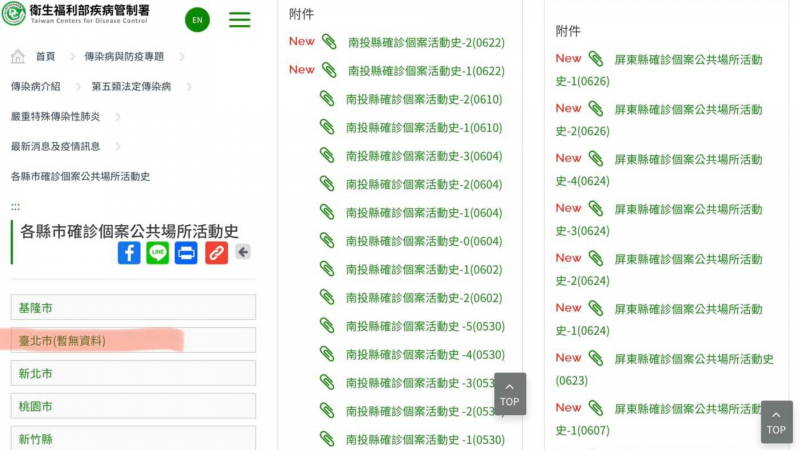This screenshot has height=450, width=800.
Task: Share page via Facebook icon
Action: (129, 253)
